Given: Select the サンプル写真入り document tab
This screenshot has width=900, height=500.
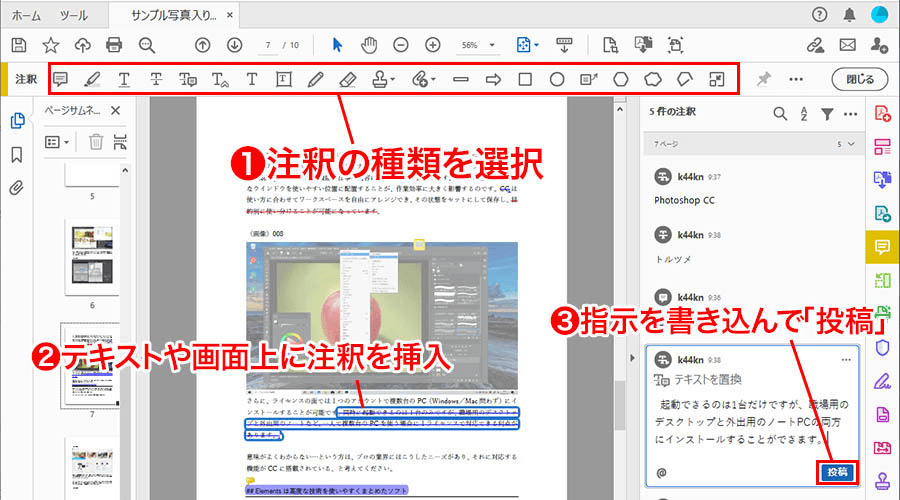Looking at the screenshot, I should 173,15.
